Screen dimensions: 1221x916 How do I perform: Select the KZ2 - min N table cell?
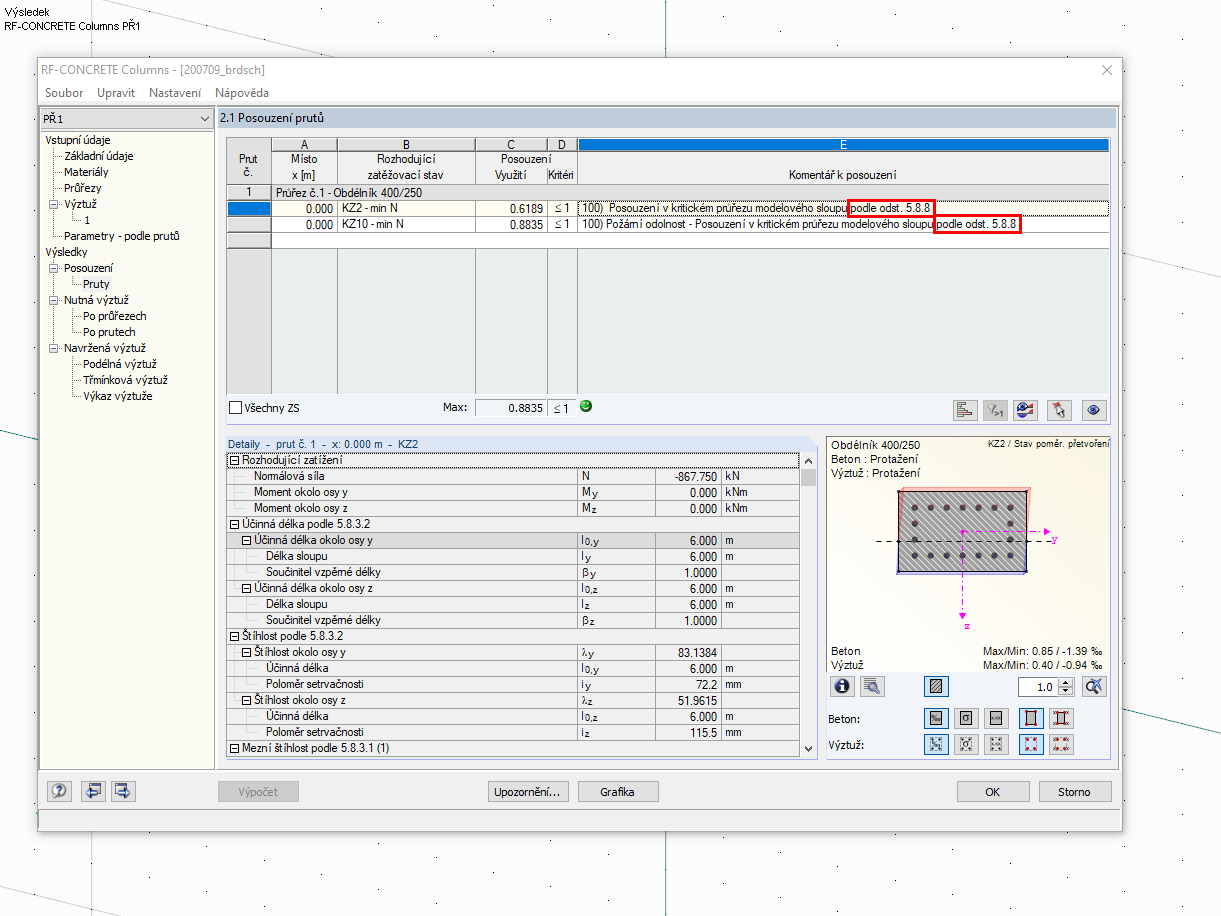pyautogui.click(x=406, y=209)
